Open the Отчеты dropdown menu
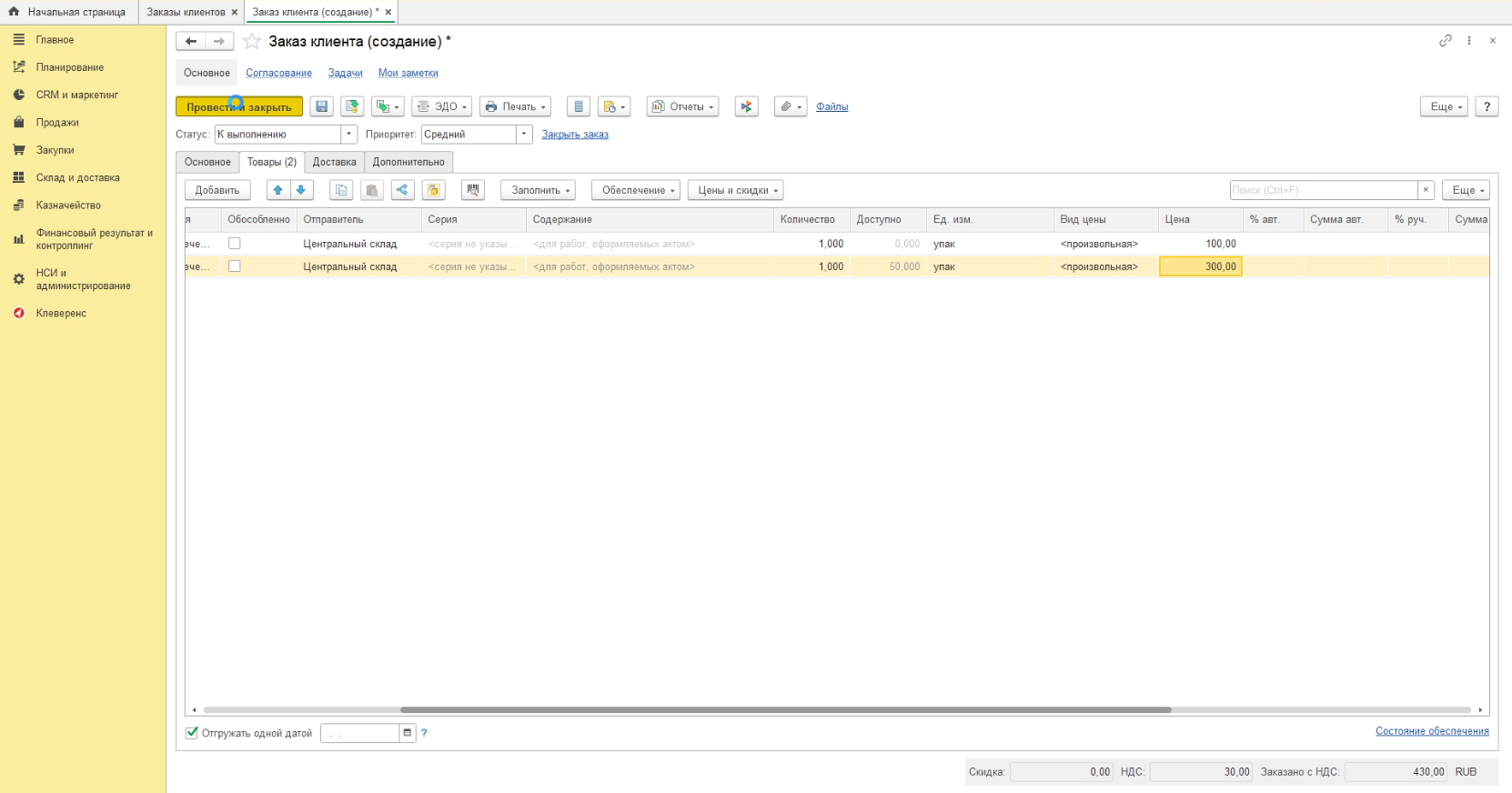 click(x=683, y=106)
